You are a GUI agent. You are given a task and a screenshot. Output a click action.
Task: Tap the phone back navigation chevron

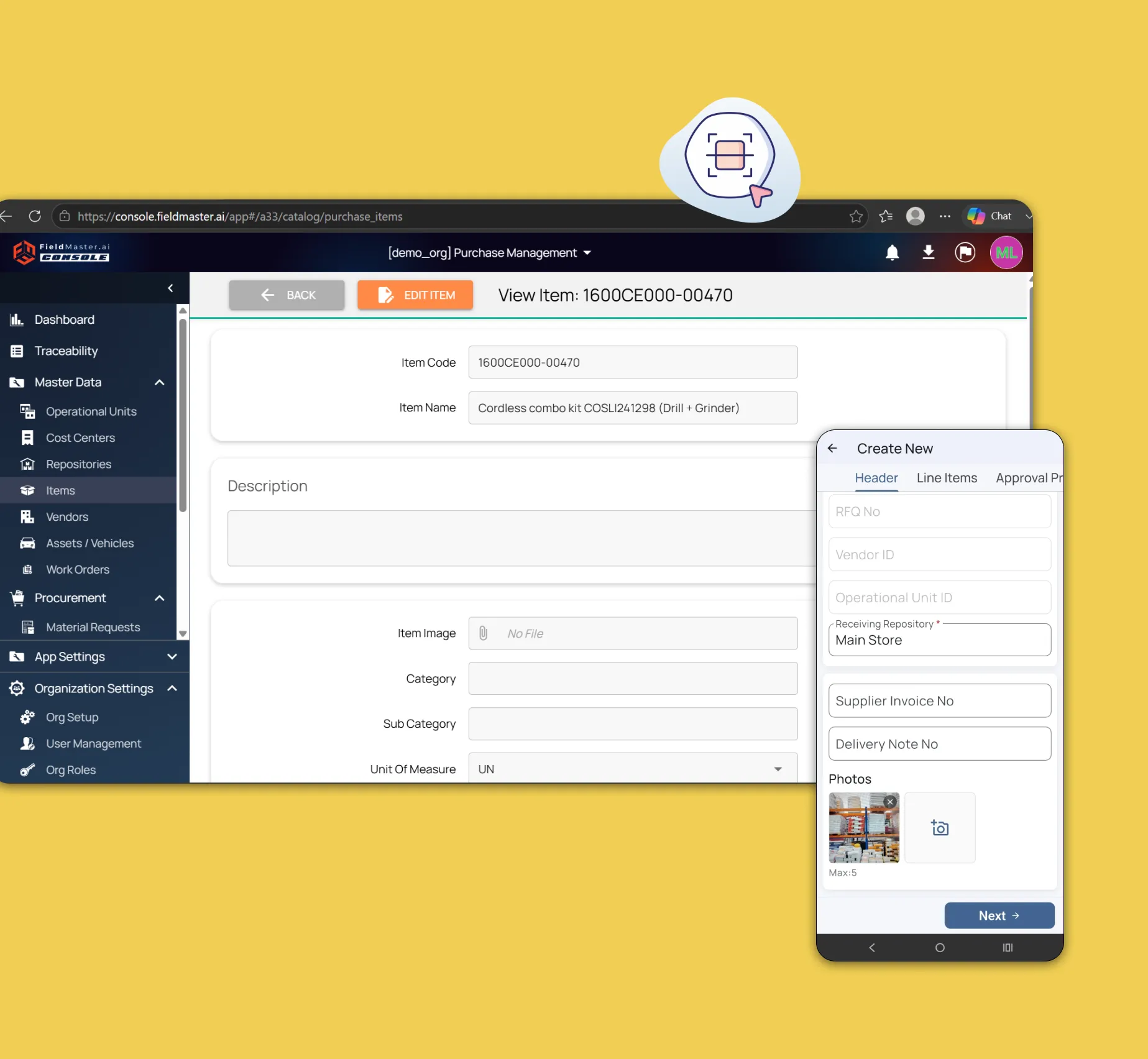tap(871, 948)
